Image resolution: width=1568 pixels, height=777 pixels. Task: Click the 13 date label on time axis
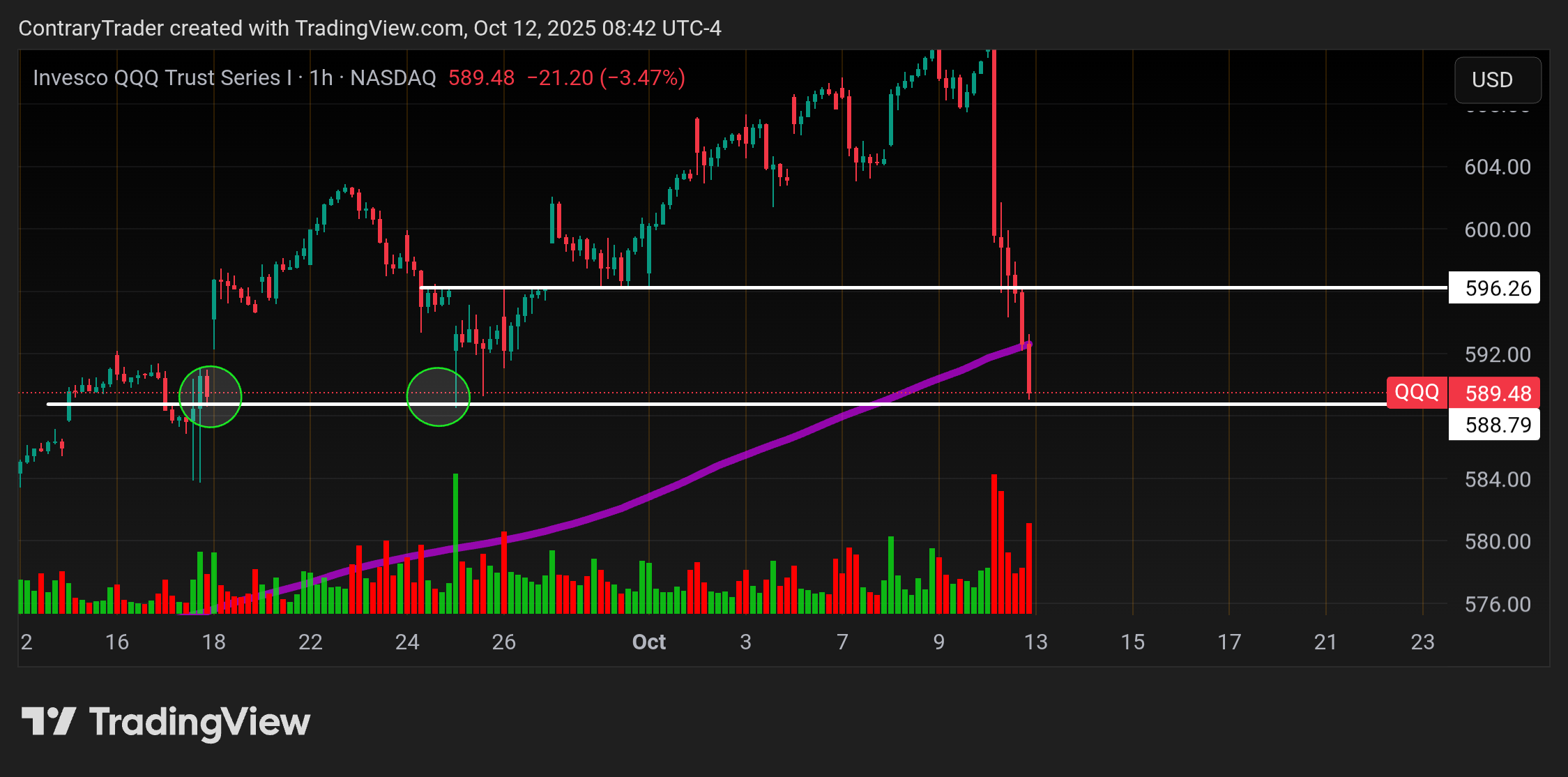(1035, 642)
